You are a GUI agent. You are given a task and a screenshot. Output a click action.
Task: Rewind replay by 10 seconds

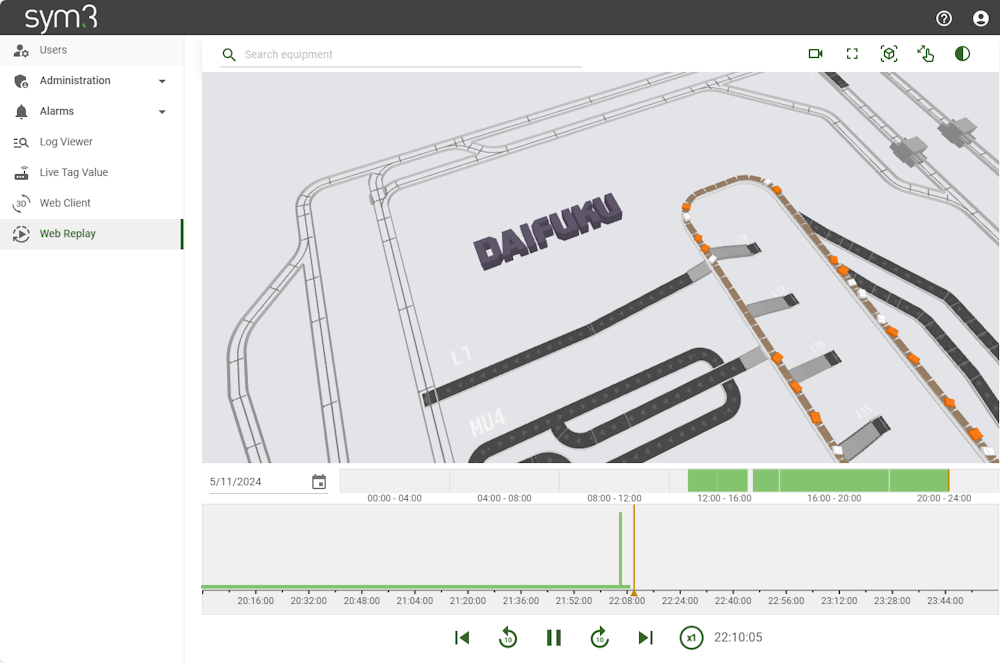508,638
